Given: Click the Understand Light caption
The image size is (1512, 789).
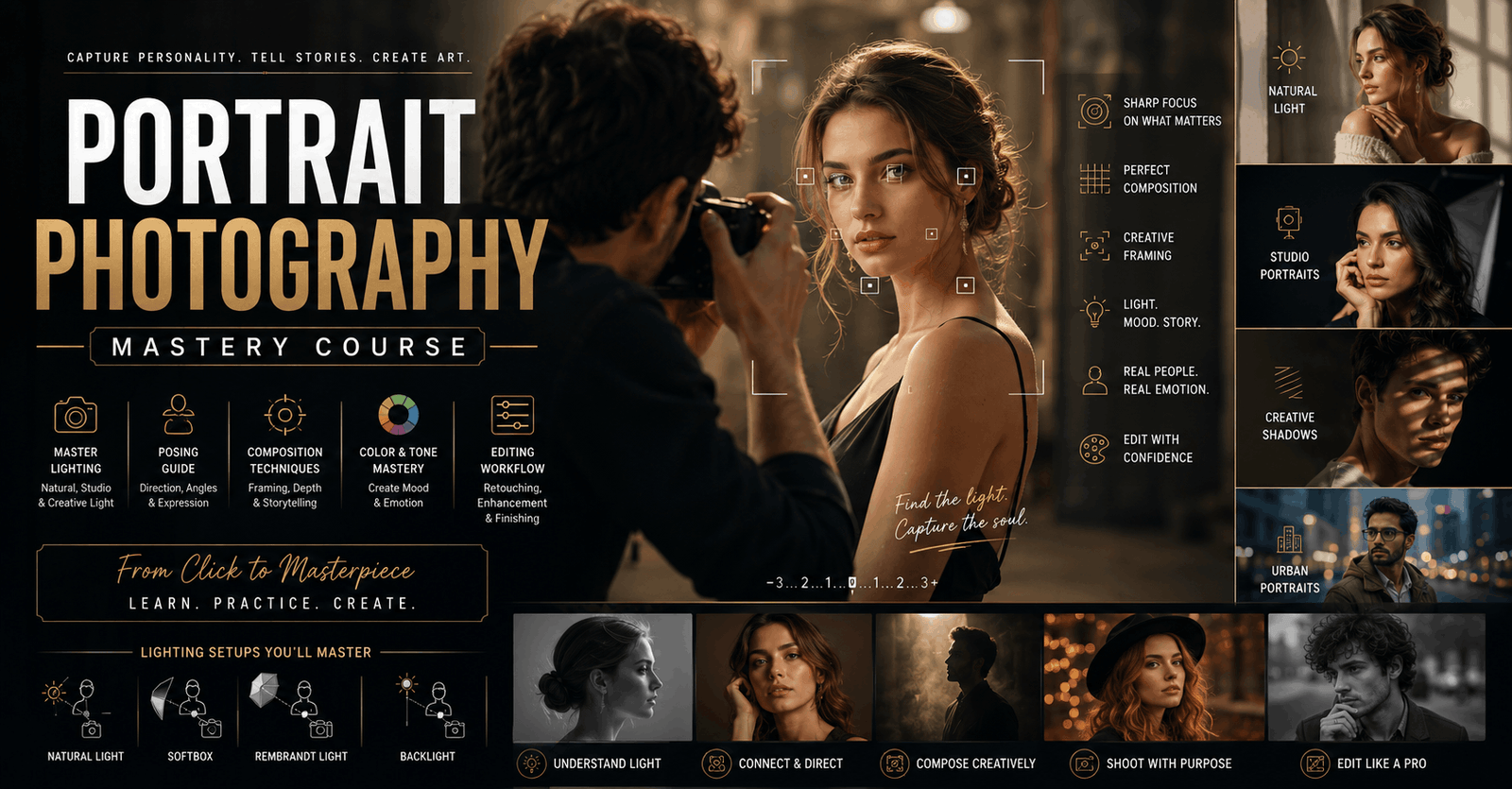Looking at the screenshot, I should click(x=607, y=763).
